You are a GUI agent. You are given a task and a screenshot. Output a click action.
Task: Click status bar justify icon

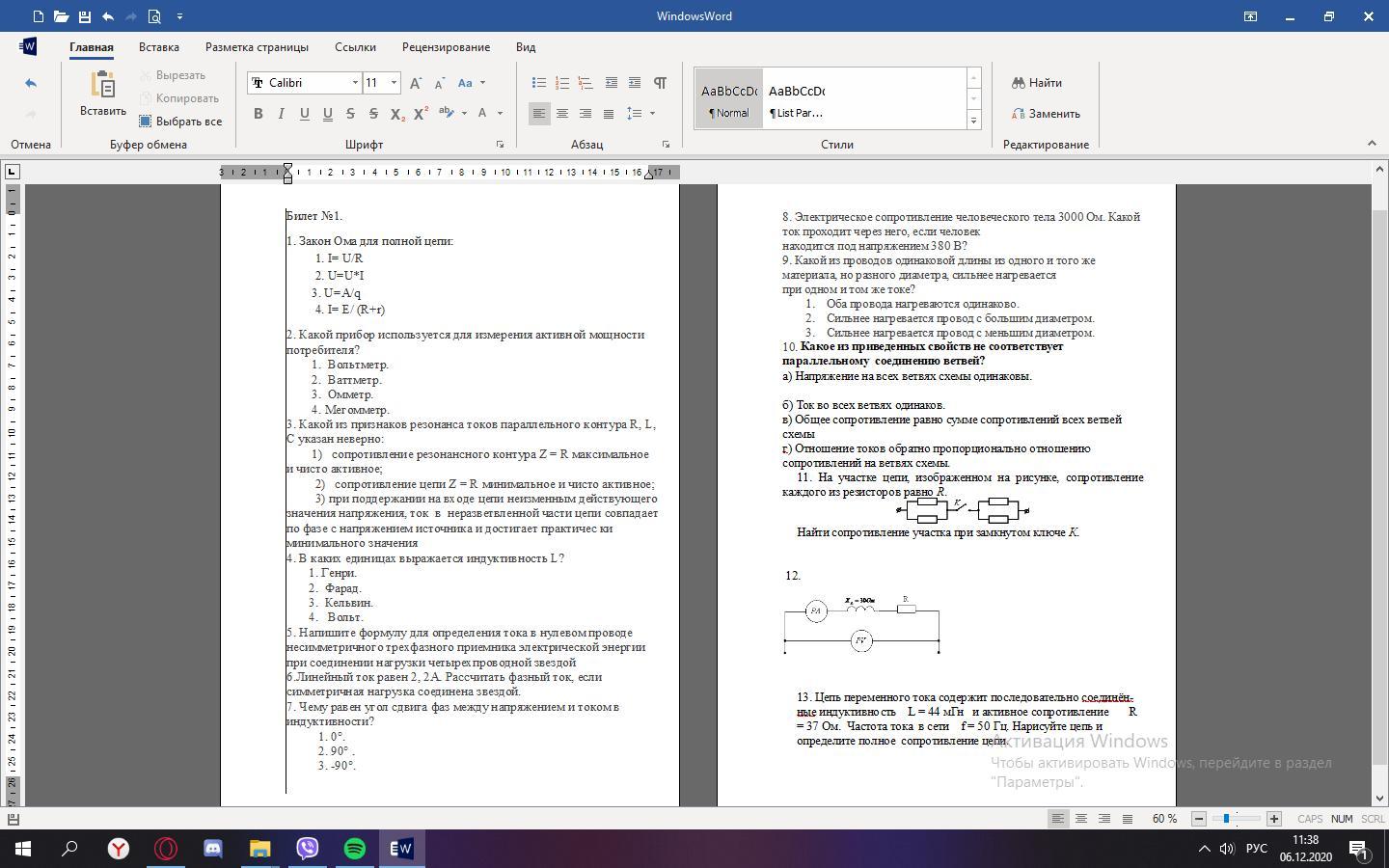click(x=1128, y=819)
